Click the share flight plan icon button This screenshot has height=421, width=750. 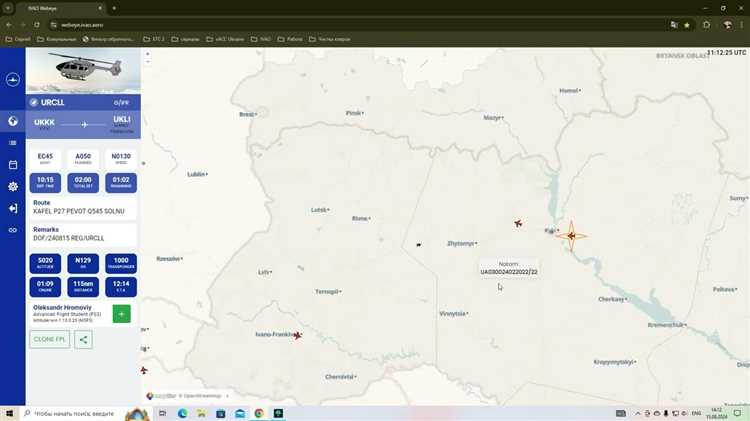tap(83, 339)
